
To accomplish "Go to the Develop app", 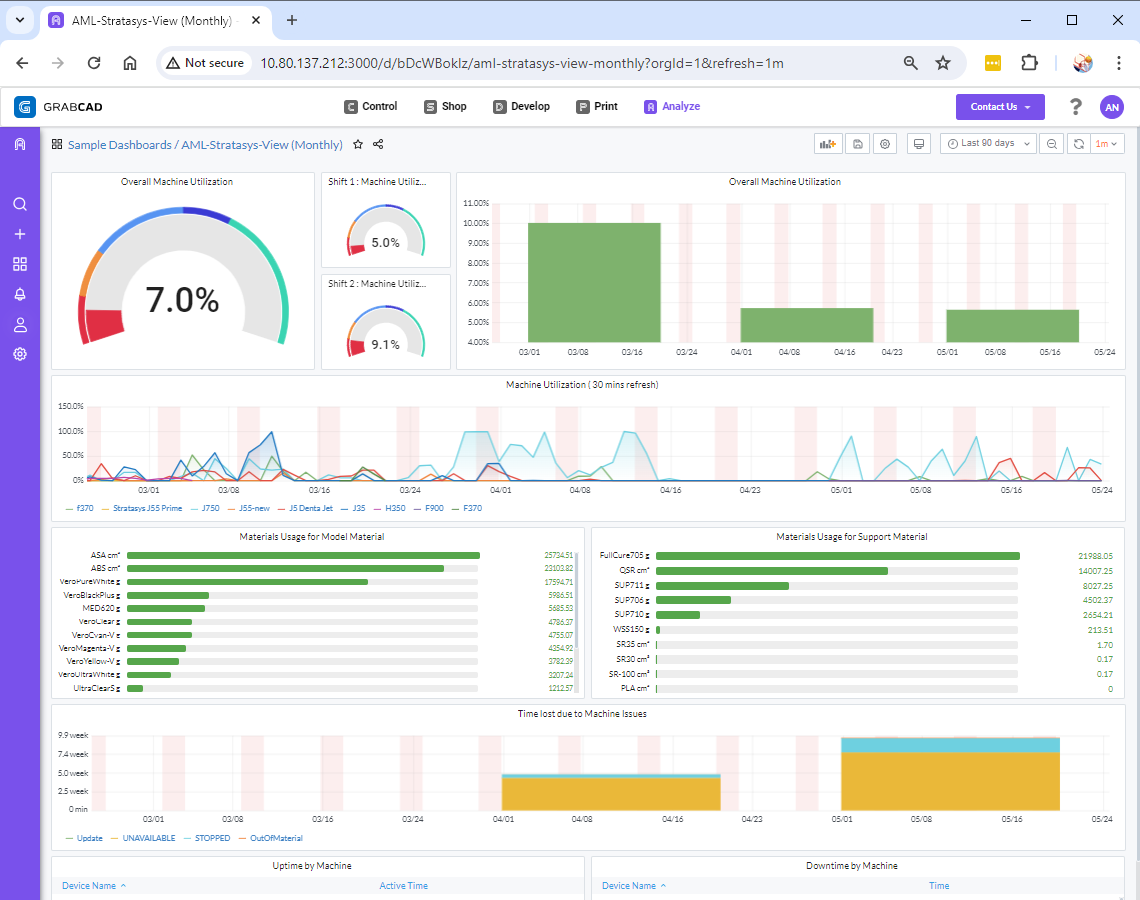I will [521, 107].
